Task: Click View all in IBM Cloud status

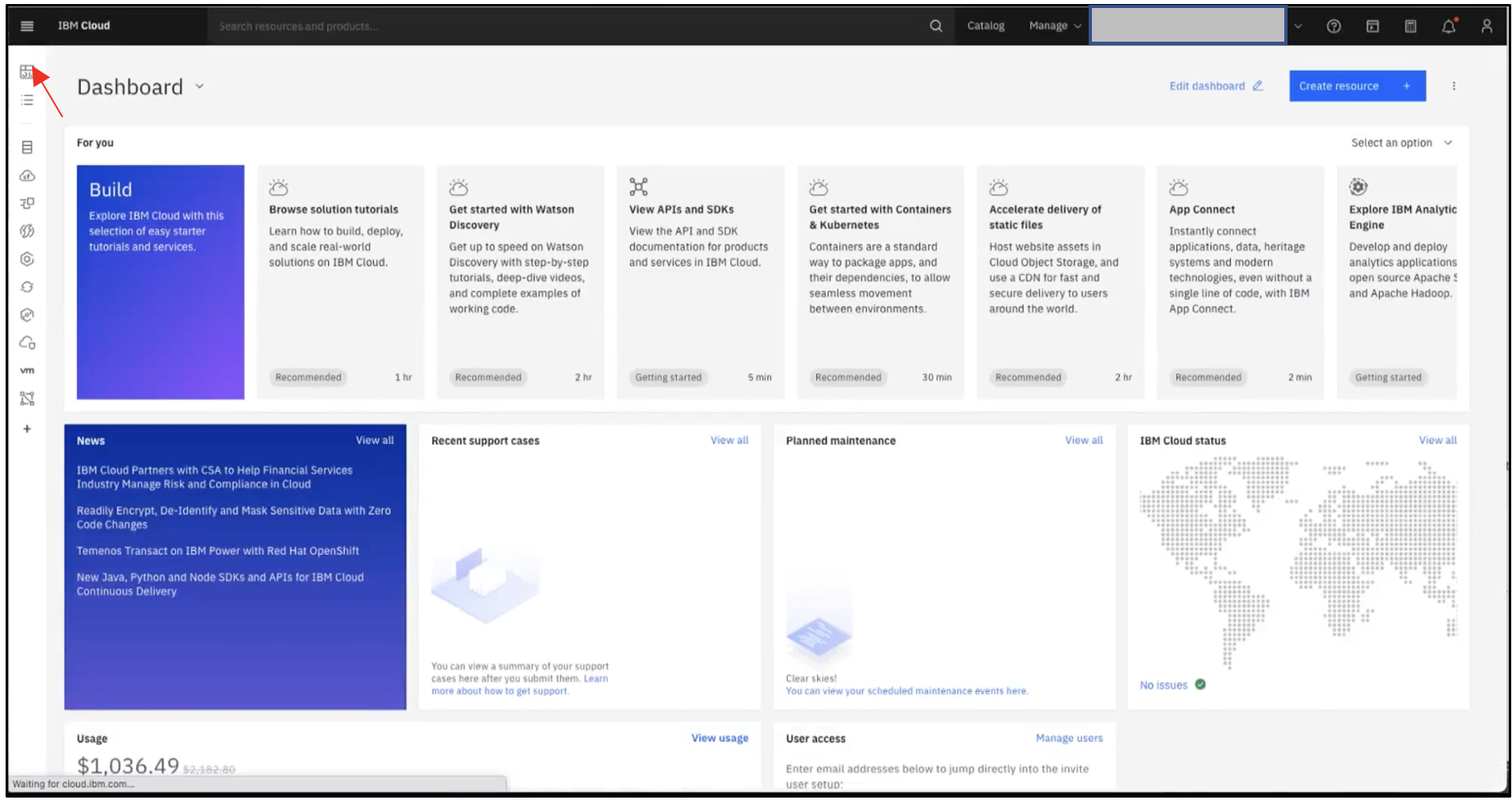Action: pos(1437,440)
